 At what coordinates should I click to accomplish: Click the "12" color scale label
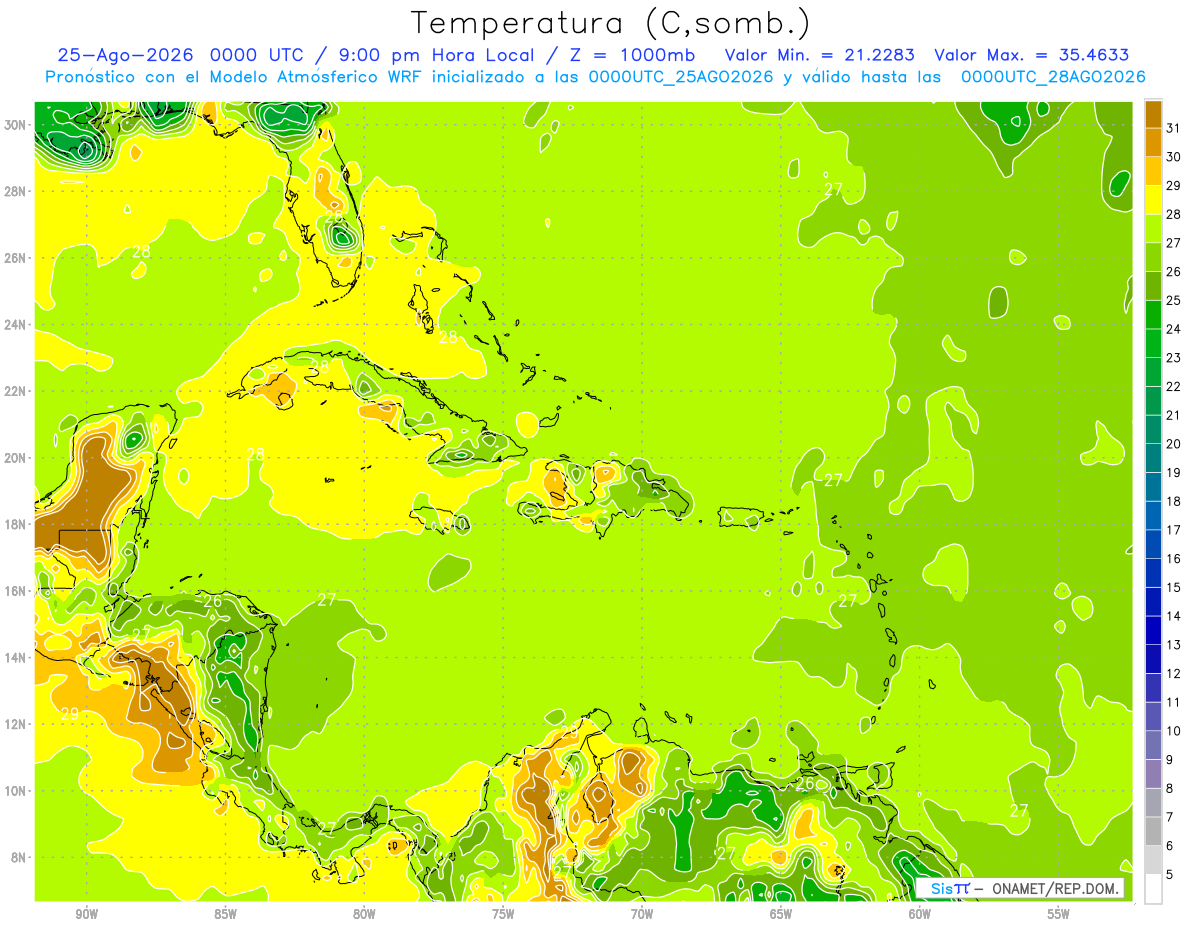1173,673
